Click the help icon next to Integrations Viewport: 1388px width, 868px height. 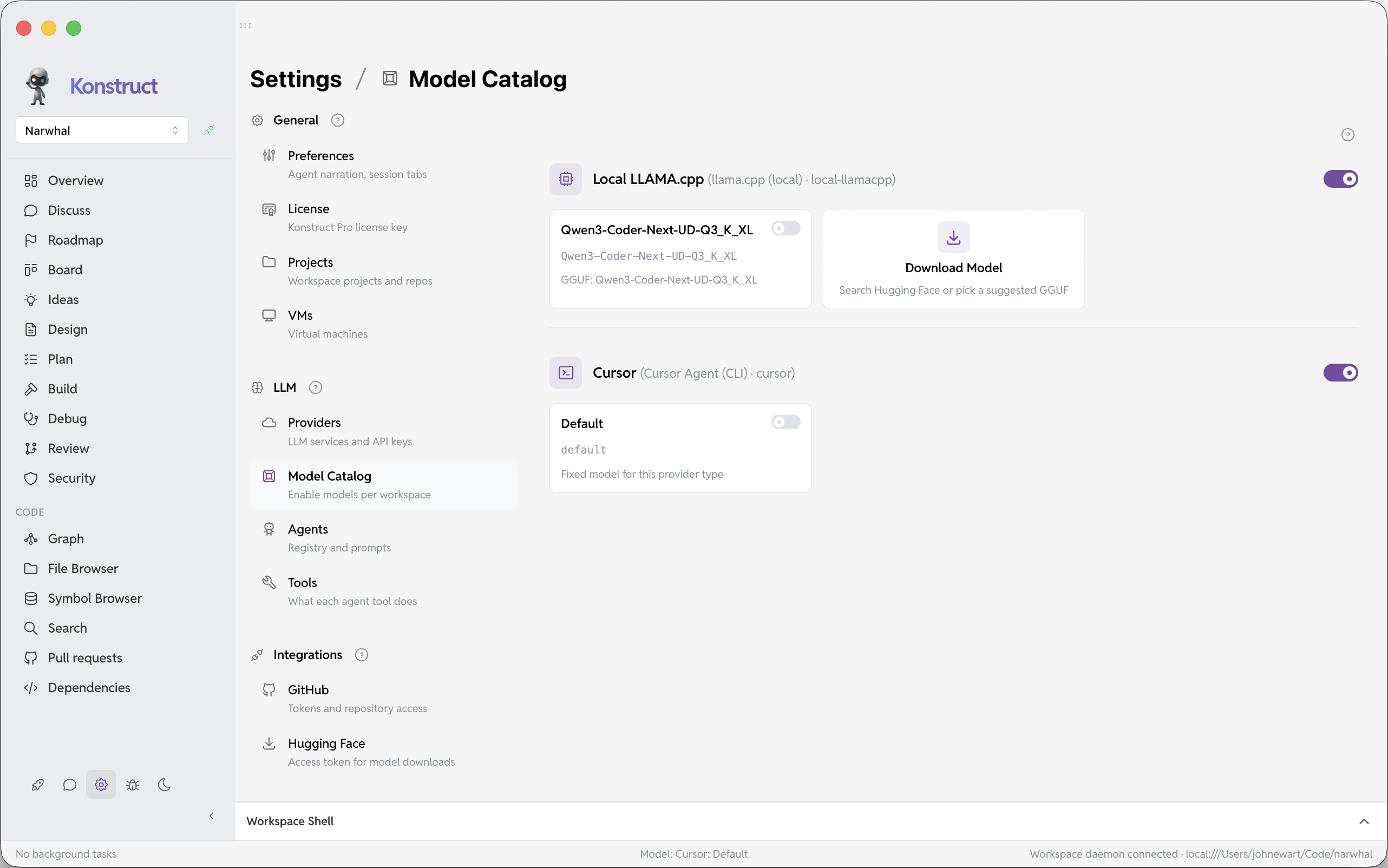(361, 655)
